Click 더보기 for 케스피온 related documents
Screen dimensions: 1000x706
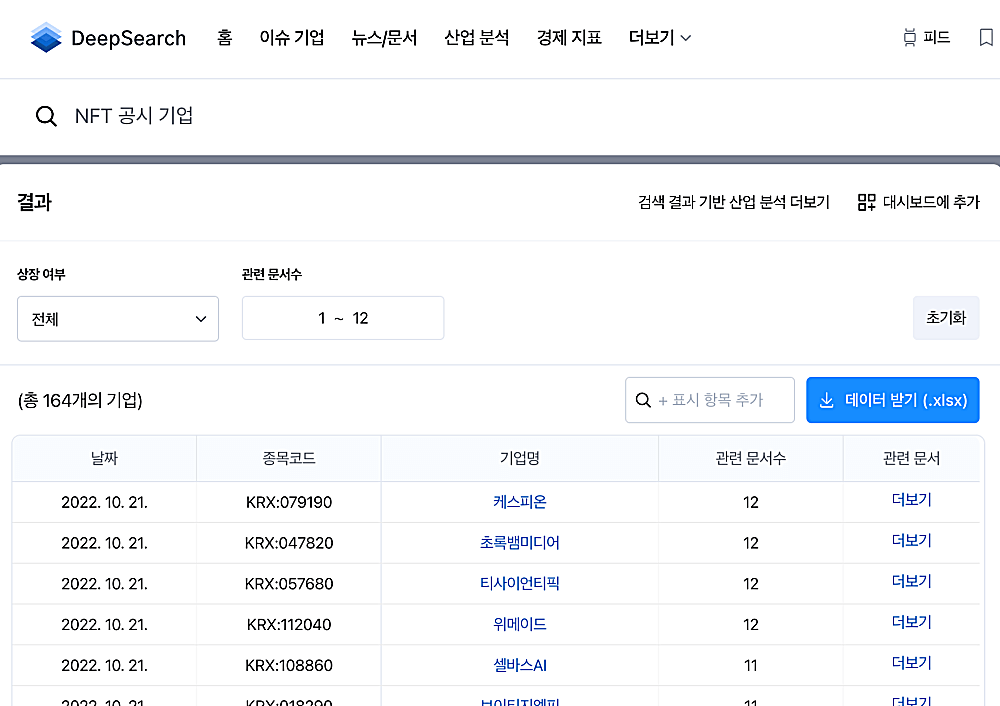coord(911,501)
